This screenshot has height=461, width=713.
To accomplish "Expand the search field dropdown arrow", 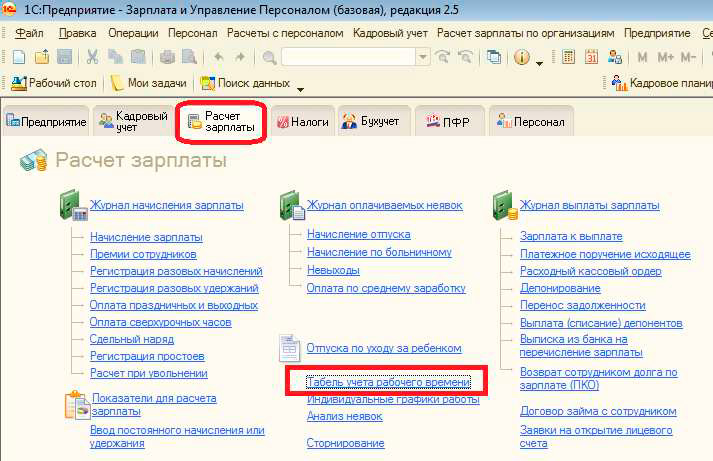I will [x=423, y=57].
